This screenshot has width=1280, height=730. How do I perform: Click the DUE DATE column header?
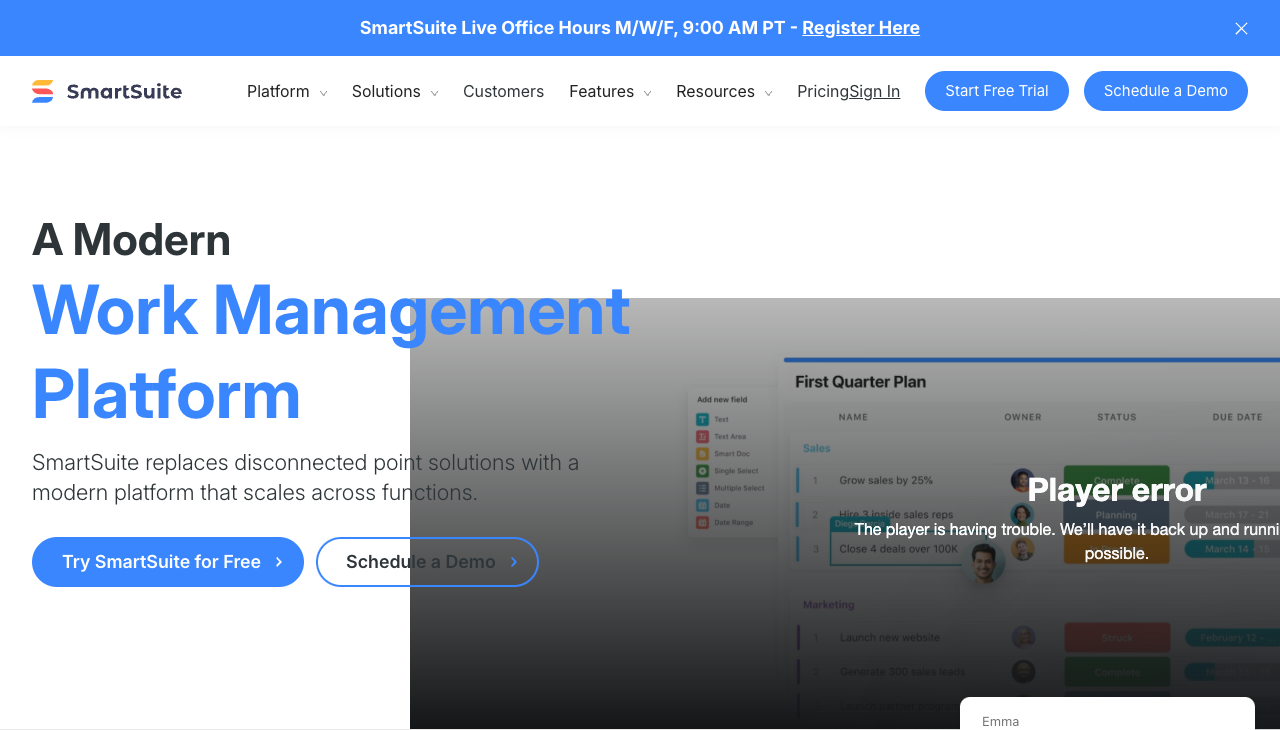pyautogui.click(x=1238, y=417)
